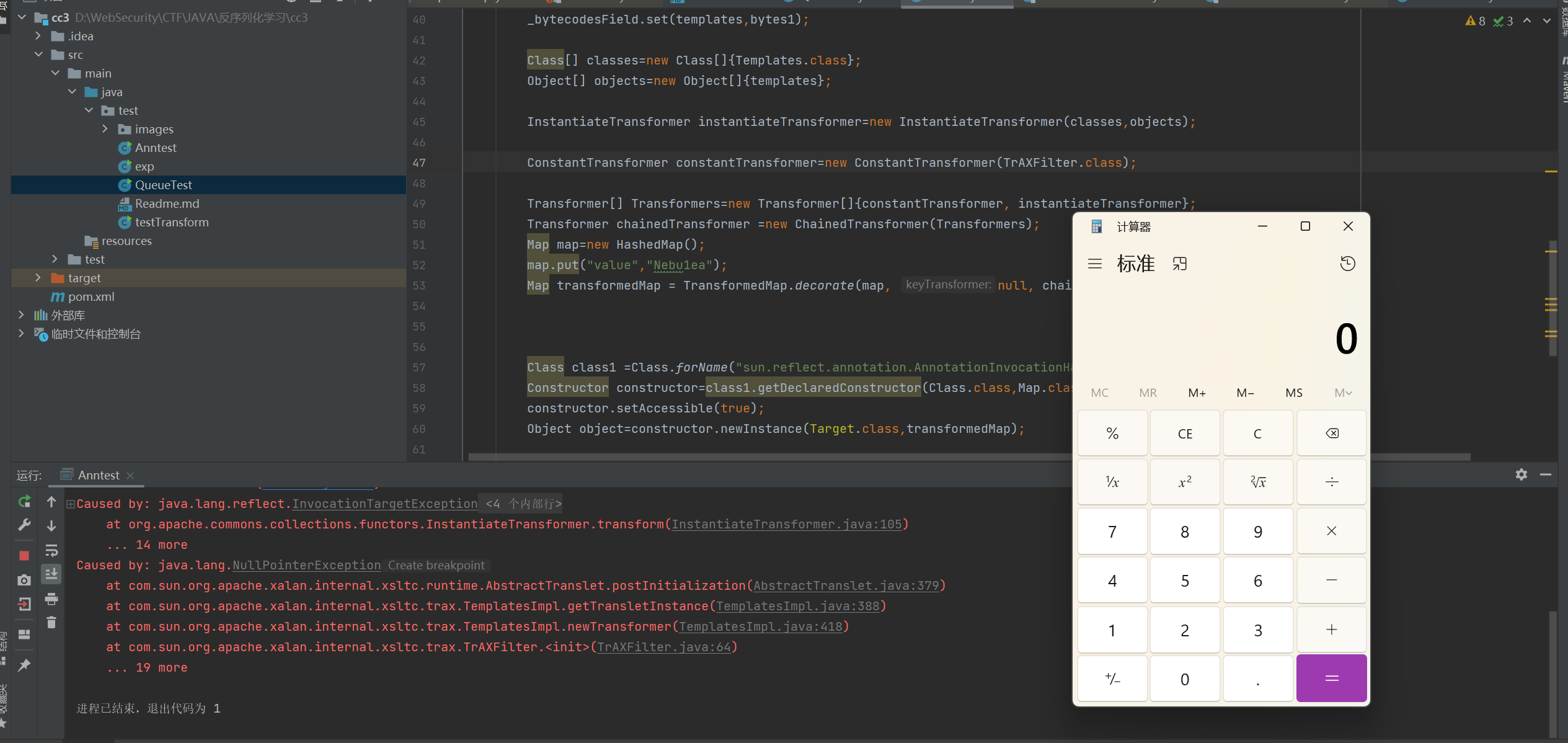Clear console with trash icon
The image size is (1568, 743).
coord(51,622)
